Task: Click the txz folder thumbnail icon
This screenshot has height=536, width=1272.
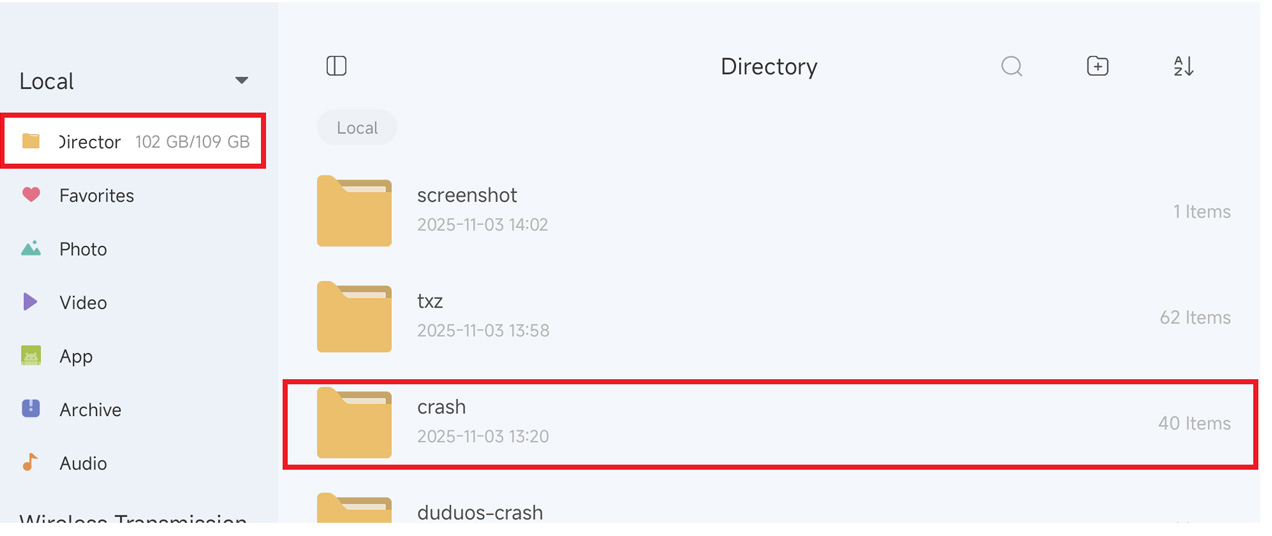Action: [x=354, y=317]
